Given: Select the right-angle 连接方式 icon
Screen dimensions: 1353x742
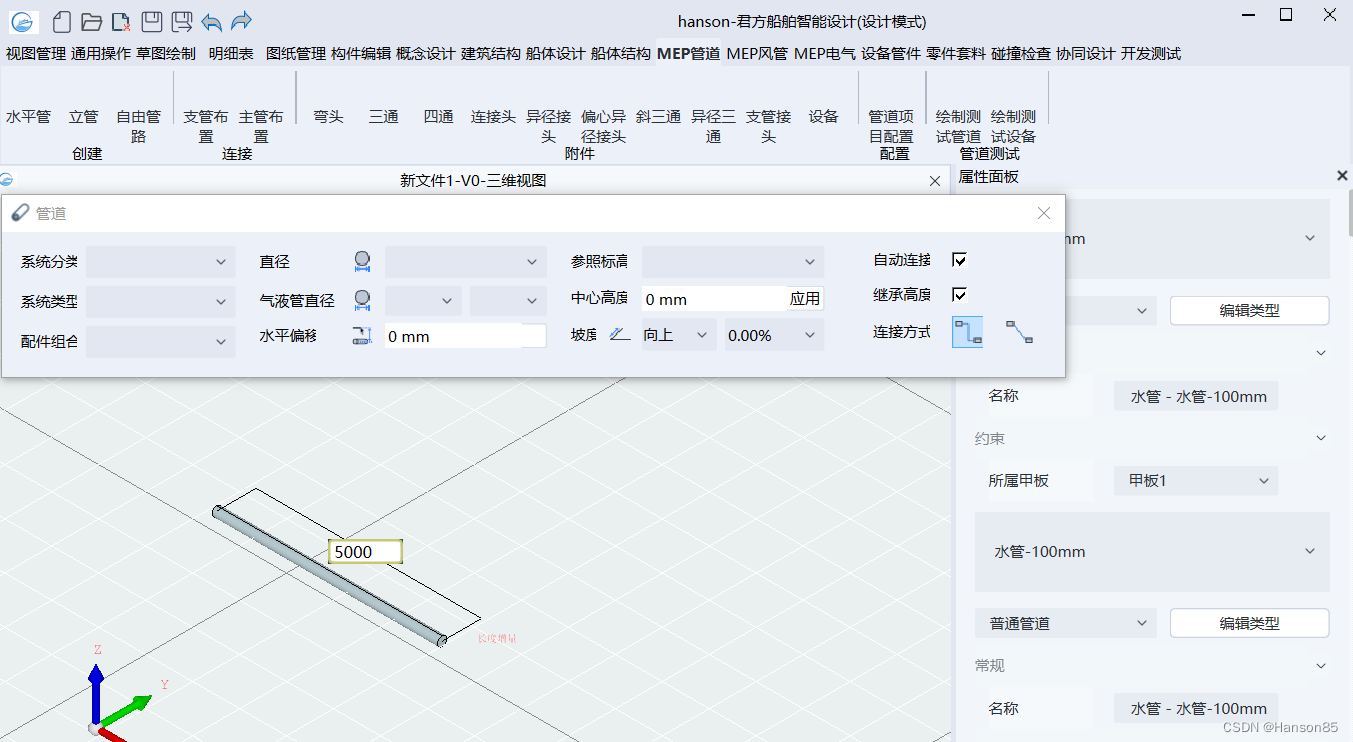Looking at the screenshot, I should pos(967,332).
